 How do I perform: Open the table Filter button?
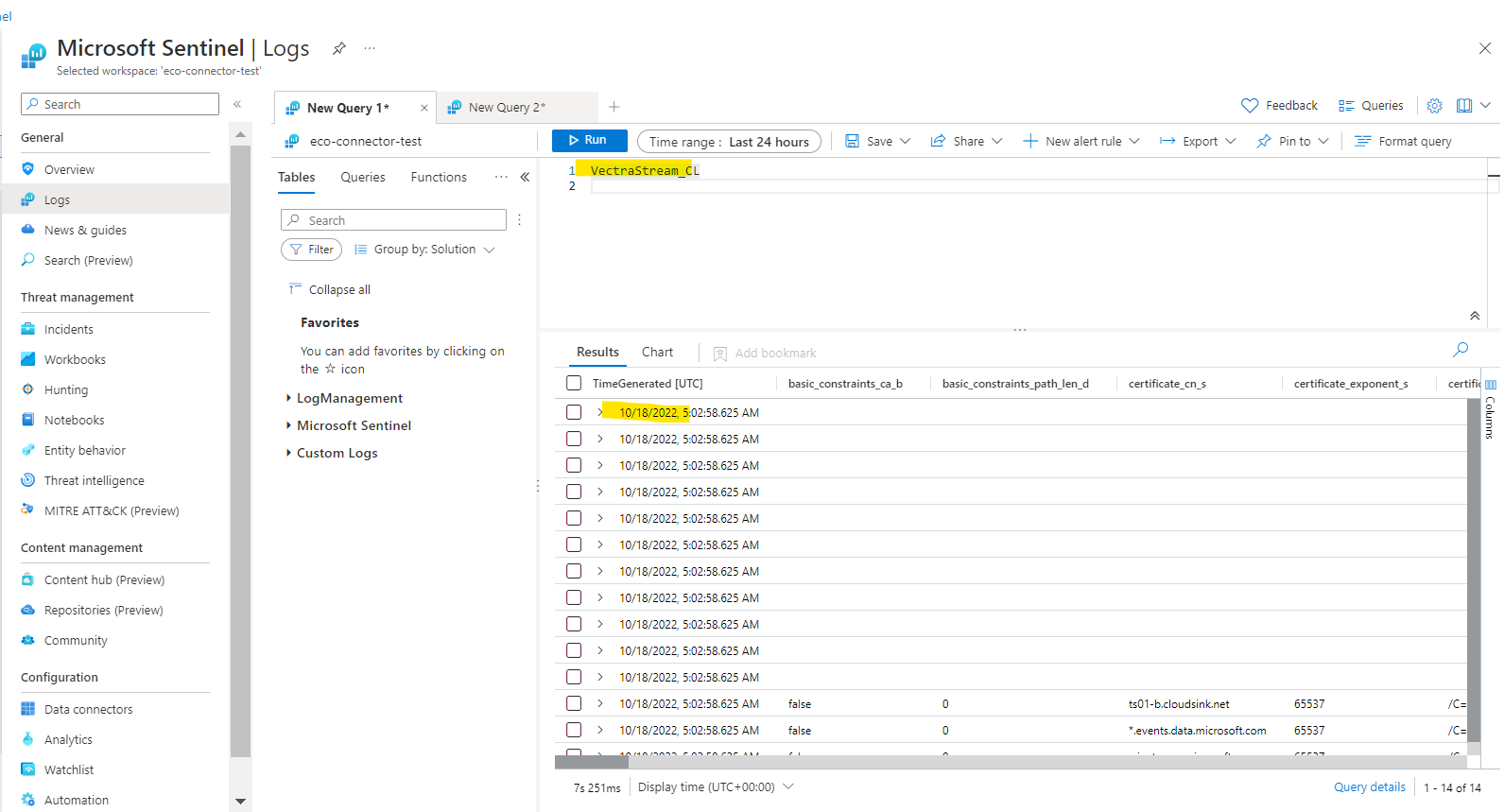pos(312,250)
